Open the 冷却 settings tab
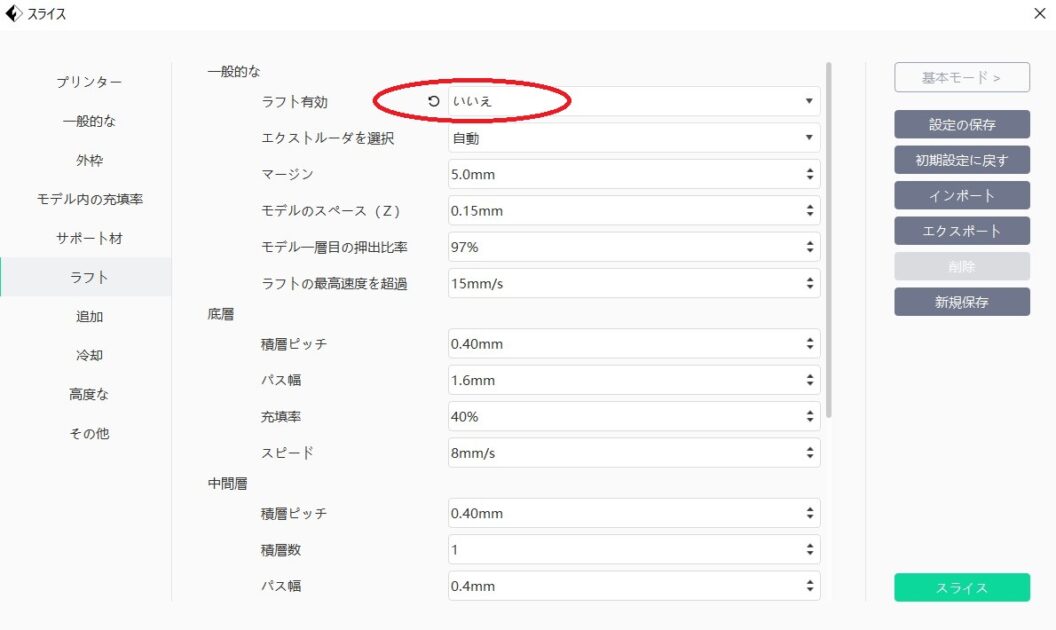Image resolution: width=1056 pixels, height=630 pixels. coord(89,355)
